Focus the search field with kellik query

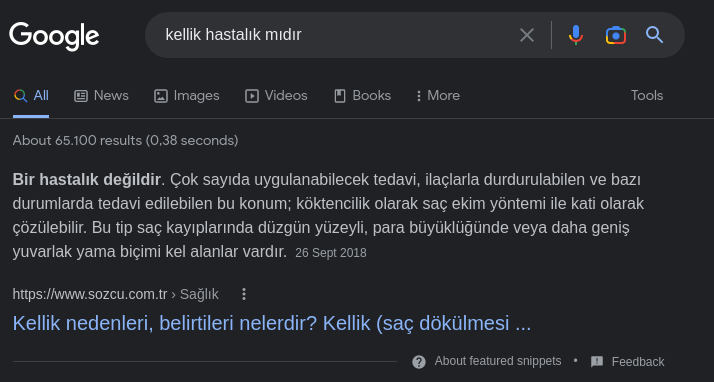tap(337, 35)
